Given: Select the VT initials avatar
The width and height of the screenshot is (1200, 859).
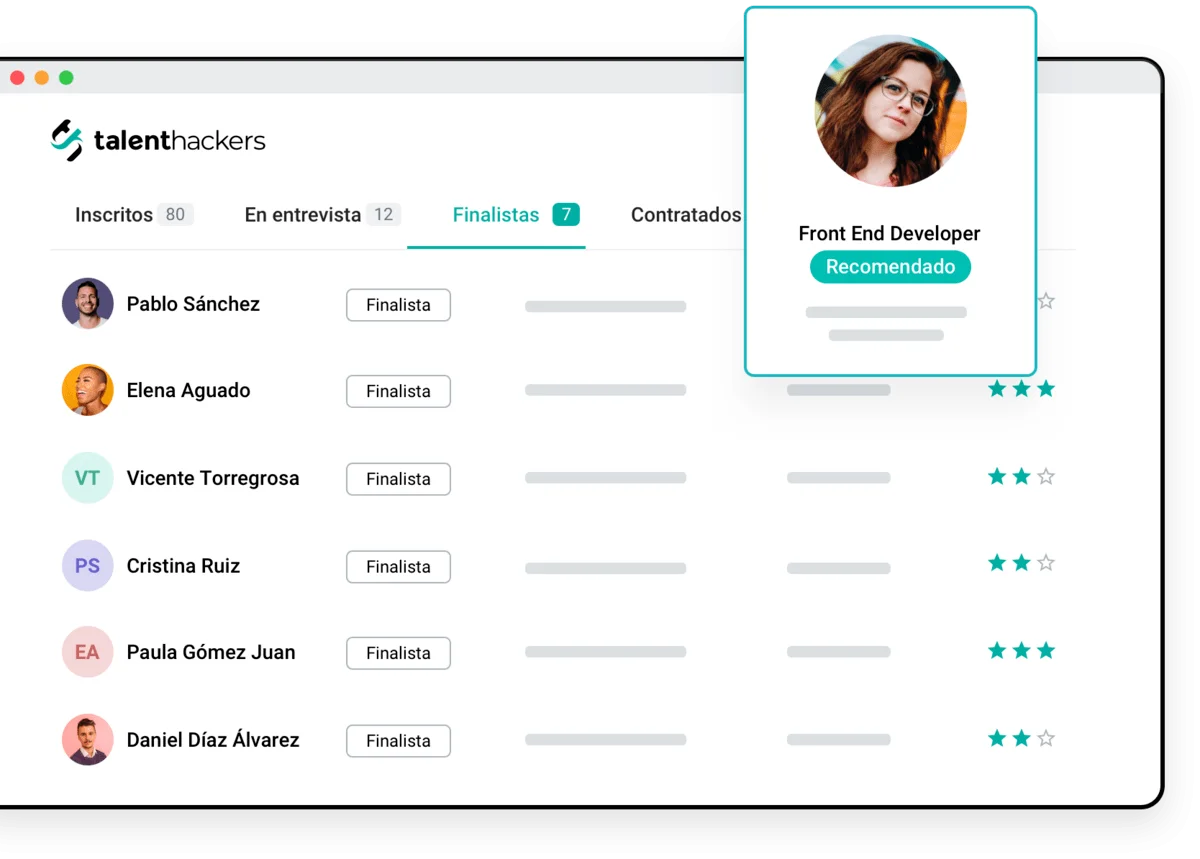Looking at the screenshot, I should [x=87, y=478].
